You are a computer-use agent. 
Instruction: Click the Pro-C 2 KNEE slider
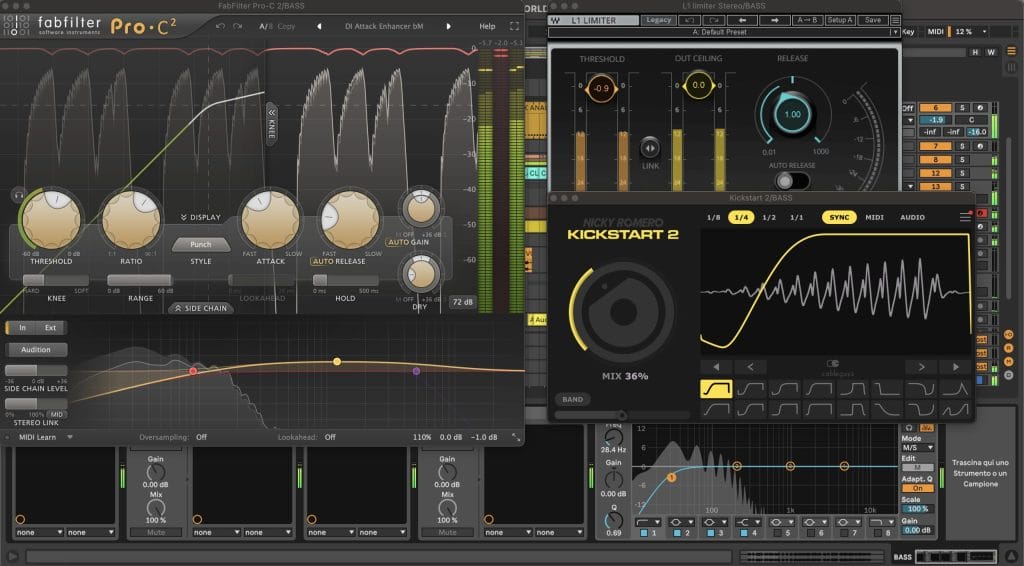coord(56,280)
